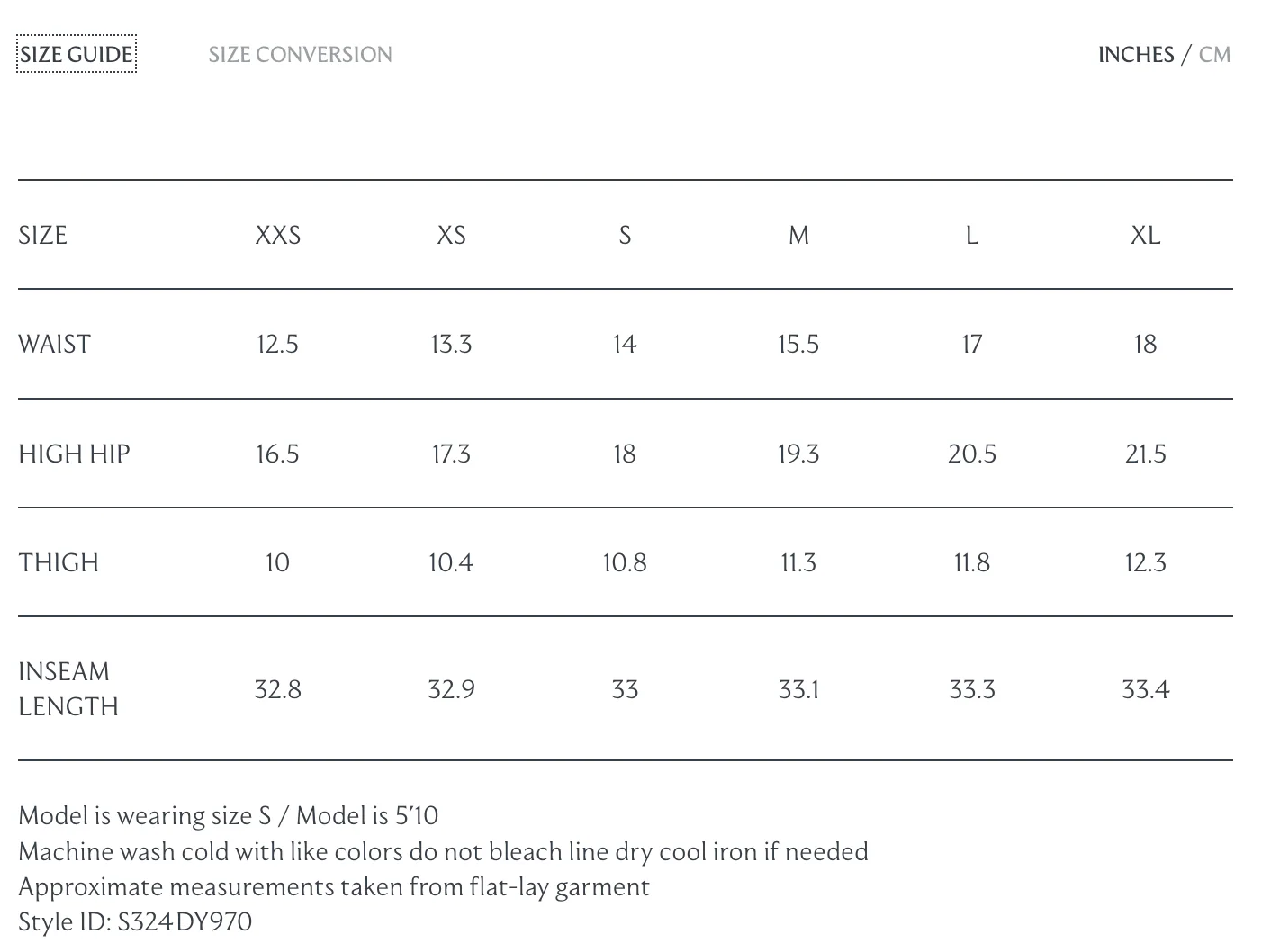The image size is (1280, 952).
Task: Switch to the Size Conversion tab
Action: pyautogui.click(x=300, y=55)
